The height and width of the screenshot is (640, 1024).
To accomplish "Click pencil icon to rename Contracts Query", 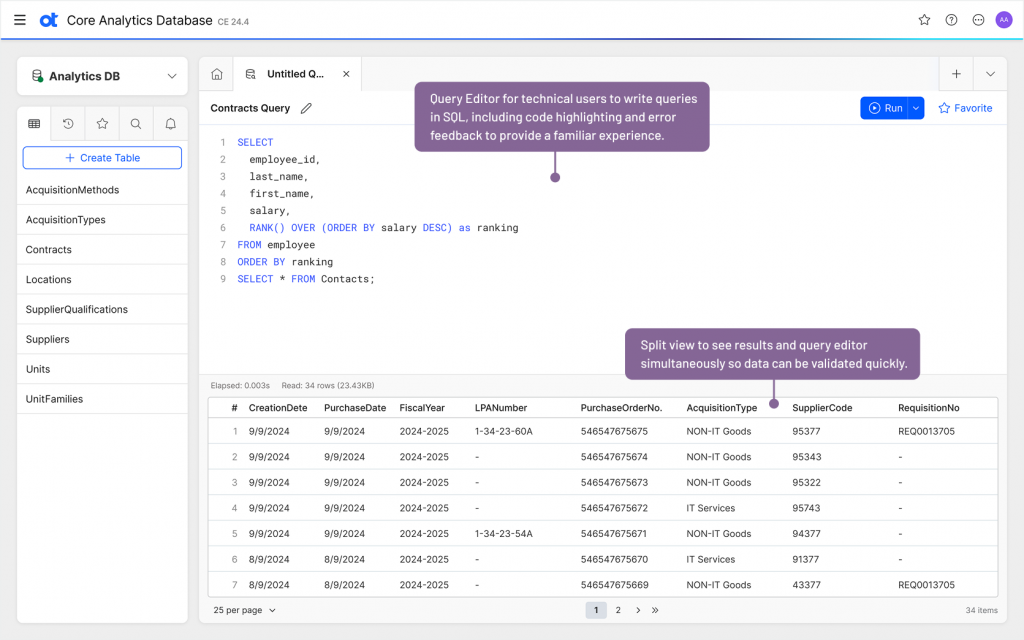I will click(306, 108).
